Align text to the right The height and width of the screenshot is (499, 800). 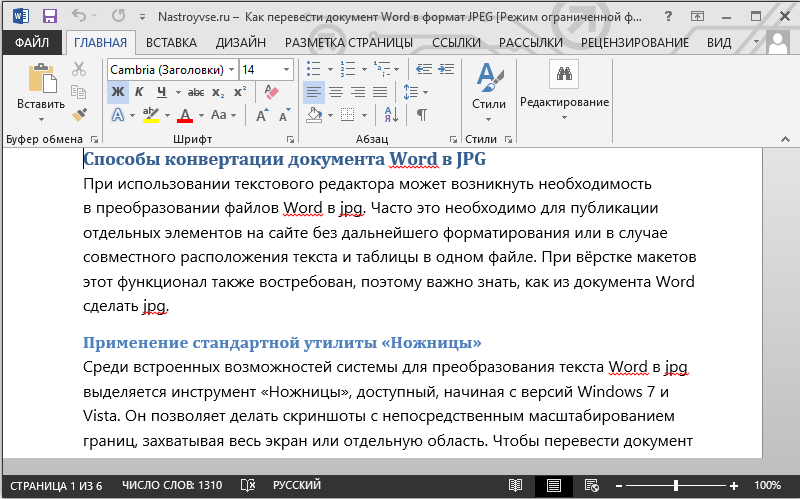(x=358, y=92)
